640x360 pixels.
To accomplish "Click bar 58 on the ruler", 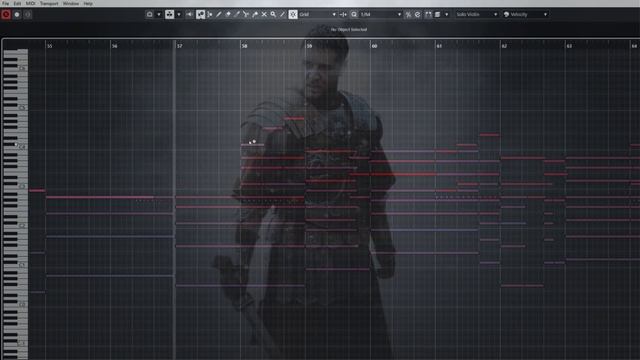I will pyautogui.click(x=244, y=46).
